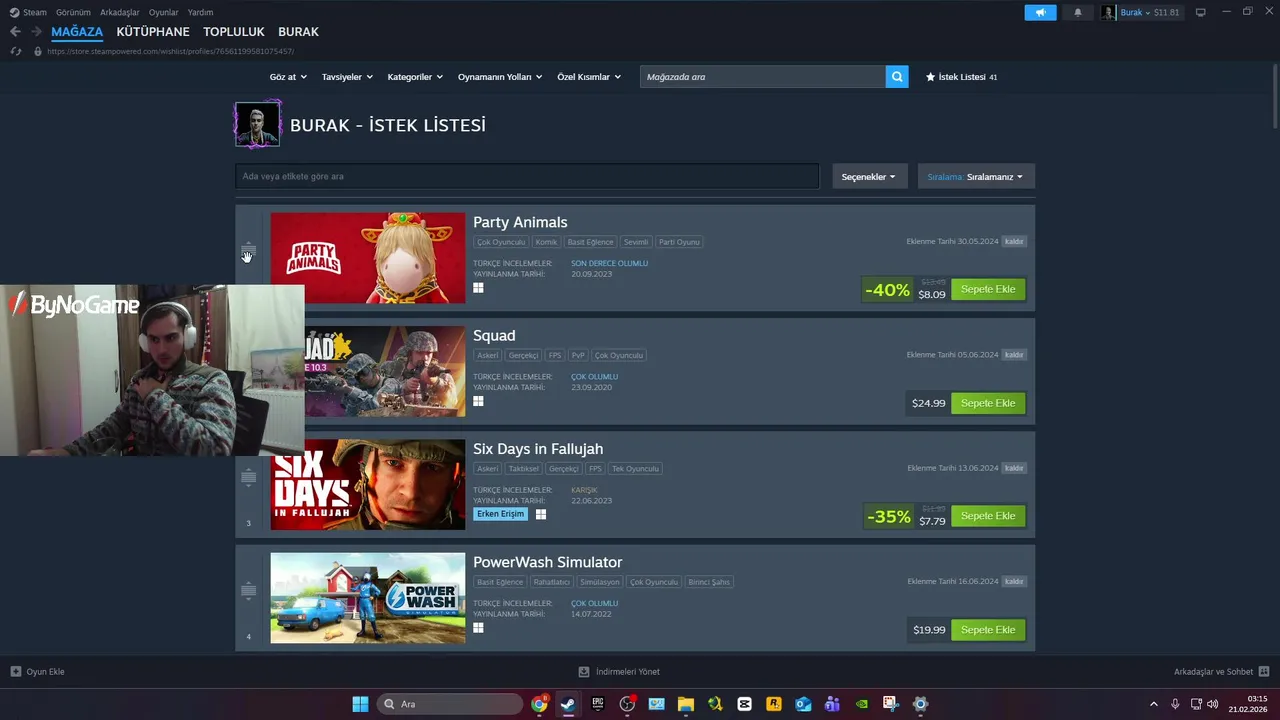
Task: Switch to MAĞAZA tab
Action: [77, 32]
